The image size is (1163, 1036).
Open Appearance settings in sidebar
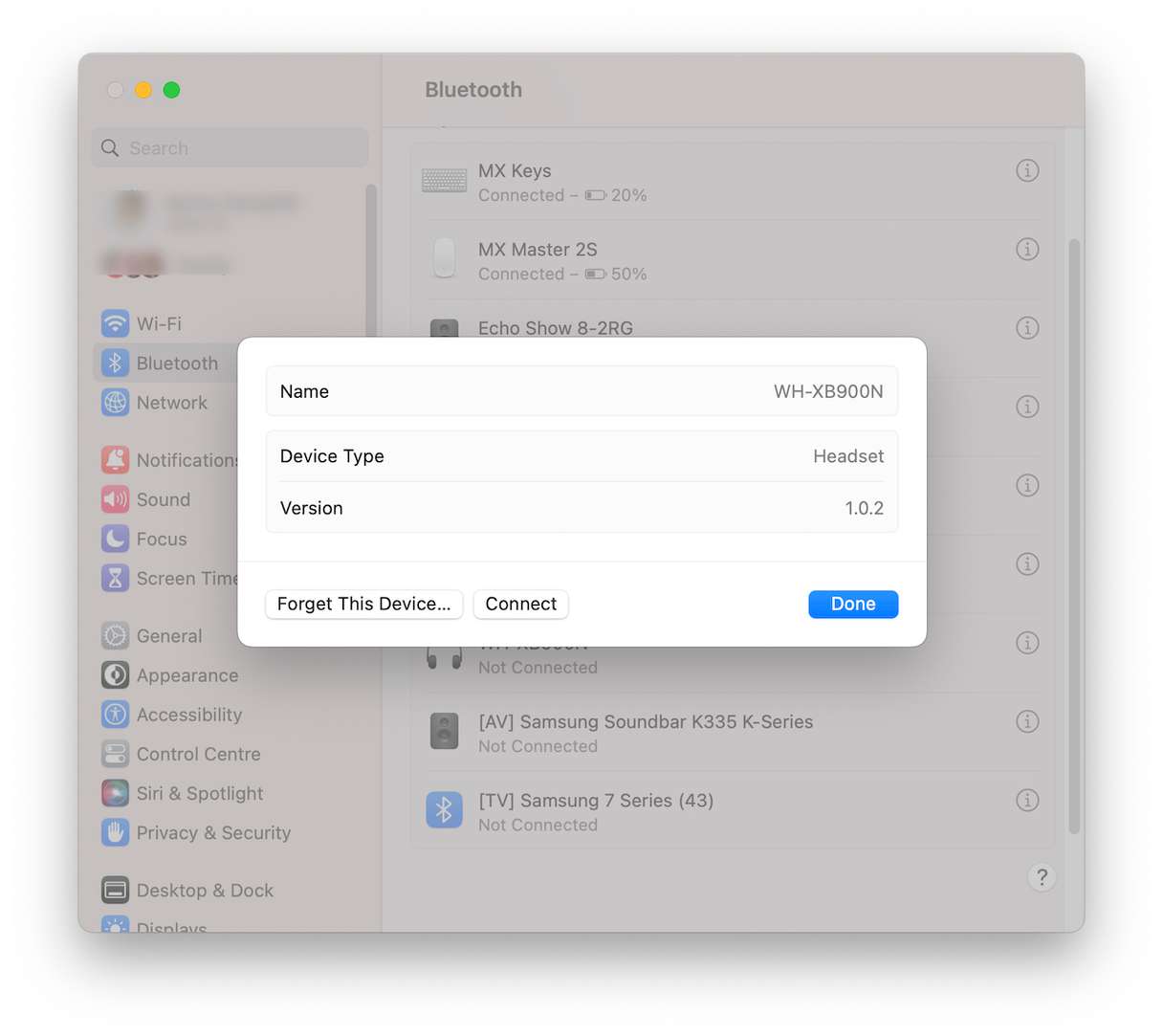coord(170,675)
